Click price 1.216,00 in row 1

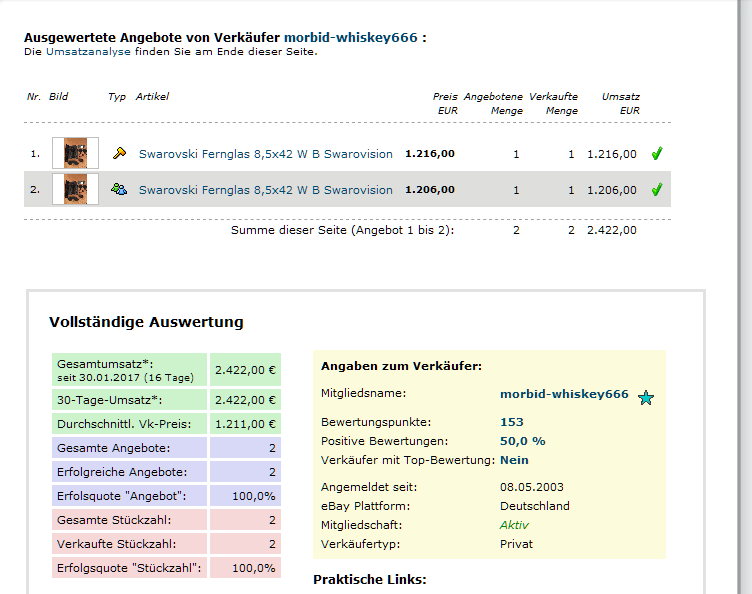tap(430, 153)
